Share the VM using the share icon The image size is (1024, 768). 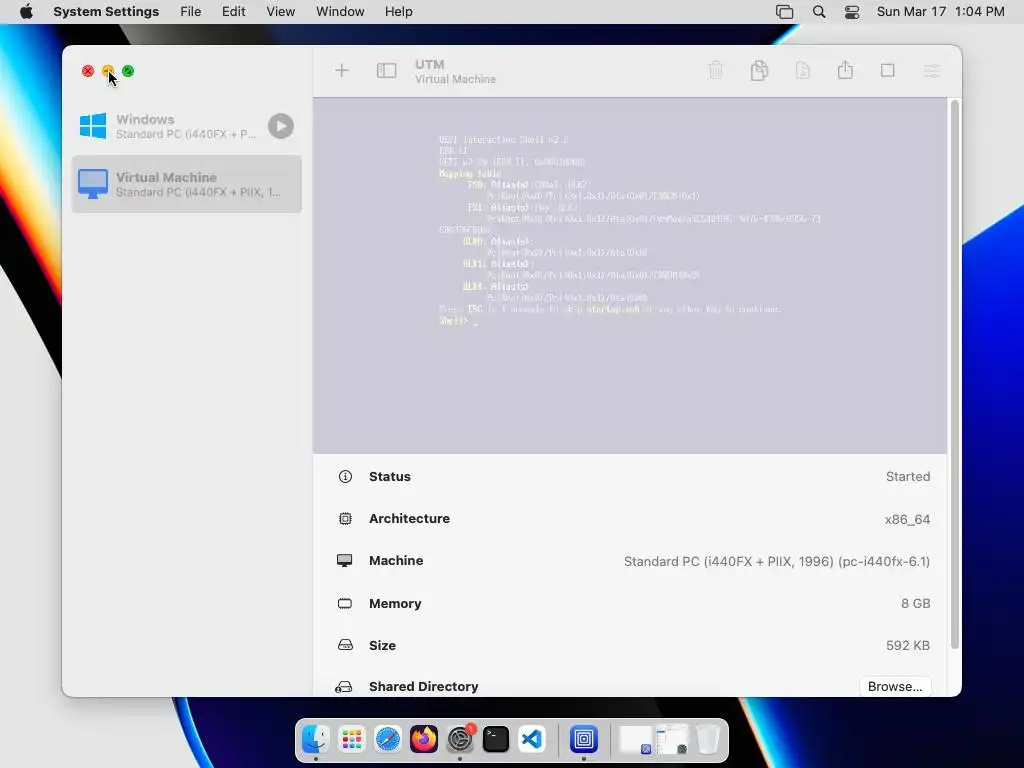tap(845, 69)
